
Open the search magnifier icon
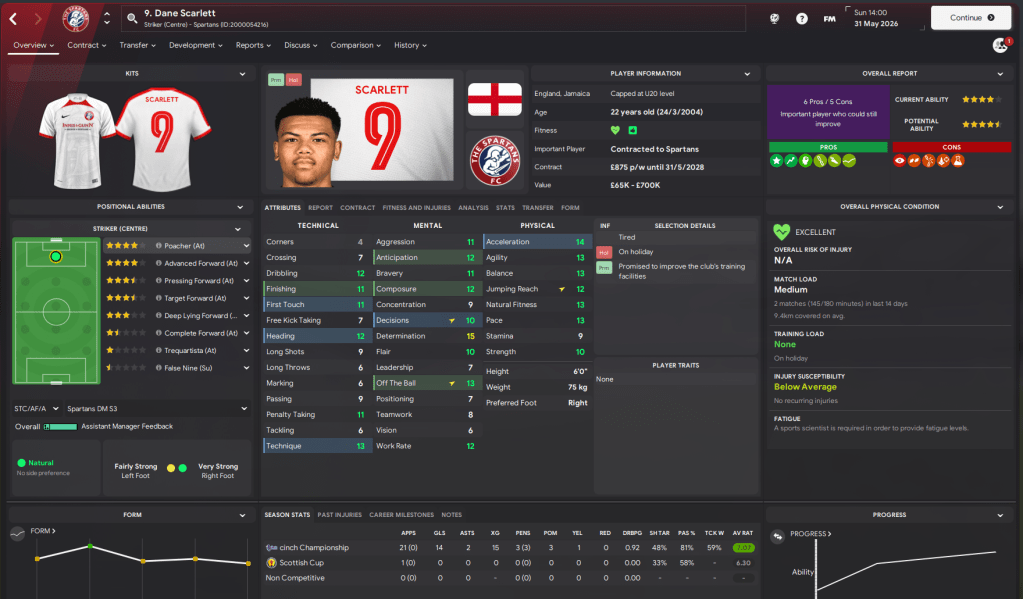point(132,18)
